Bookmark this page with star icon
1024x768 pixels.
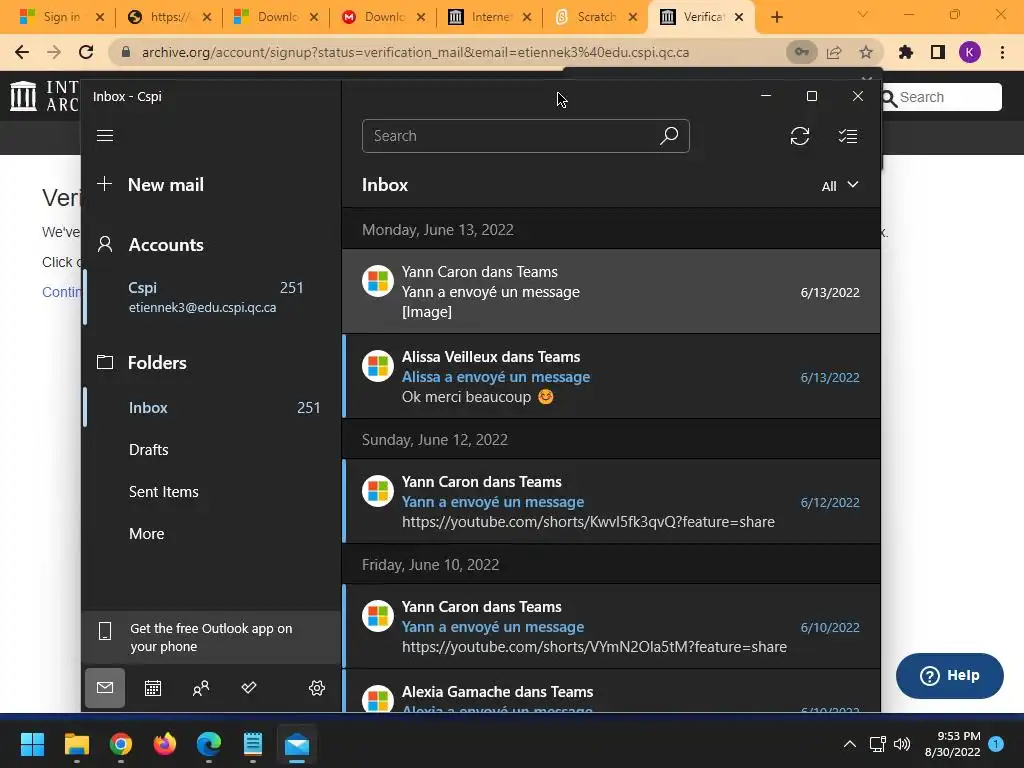click(866, 52)
